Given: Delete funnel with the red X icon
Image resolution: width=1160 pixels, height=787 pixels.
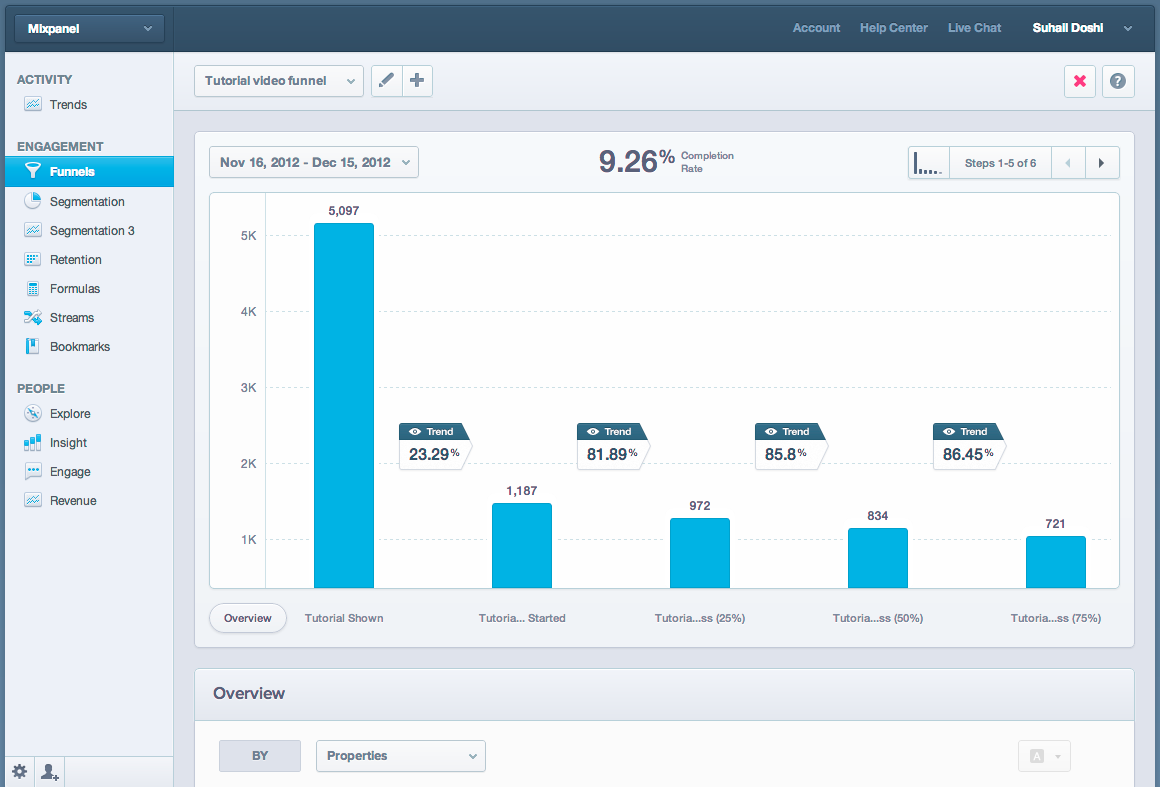Looking at the screenshot, I should 1080,82.
